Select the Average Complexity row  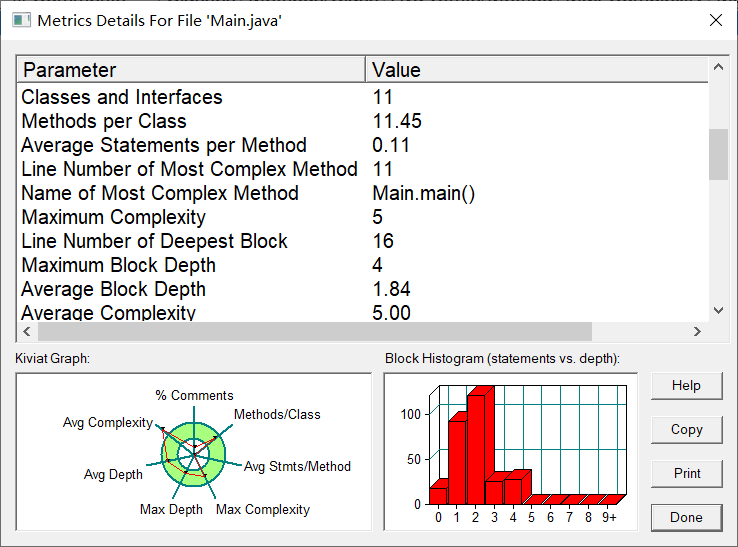point(362,312)
